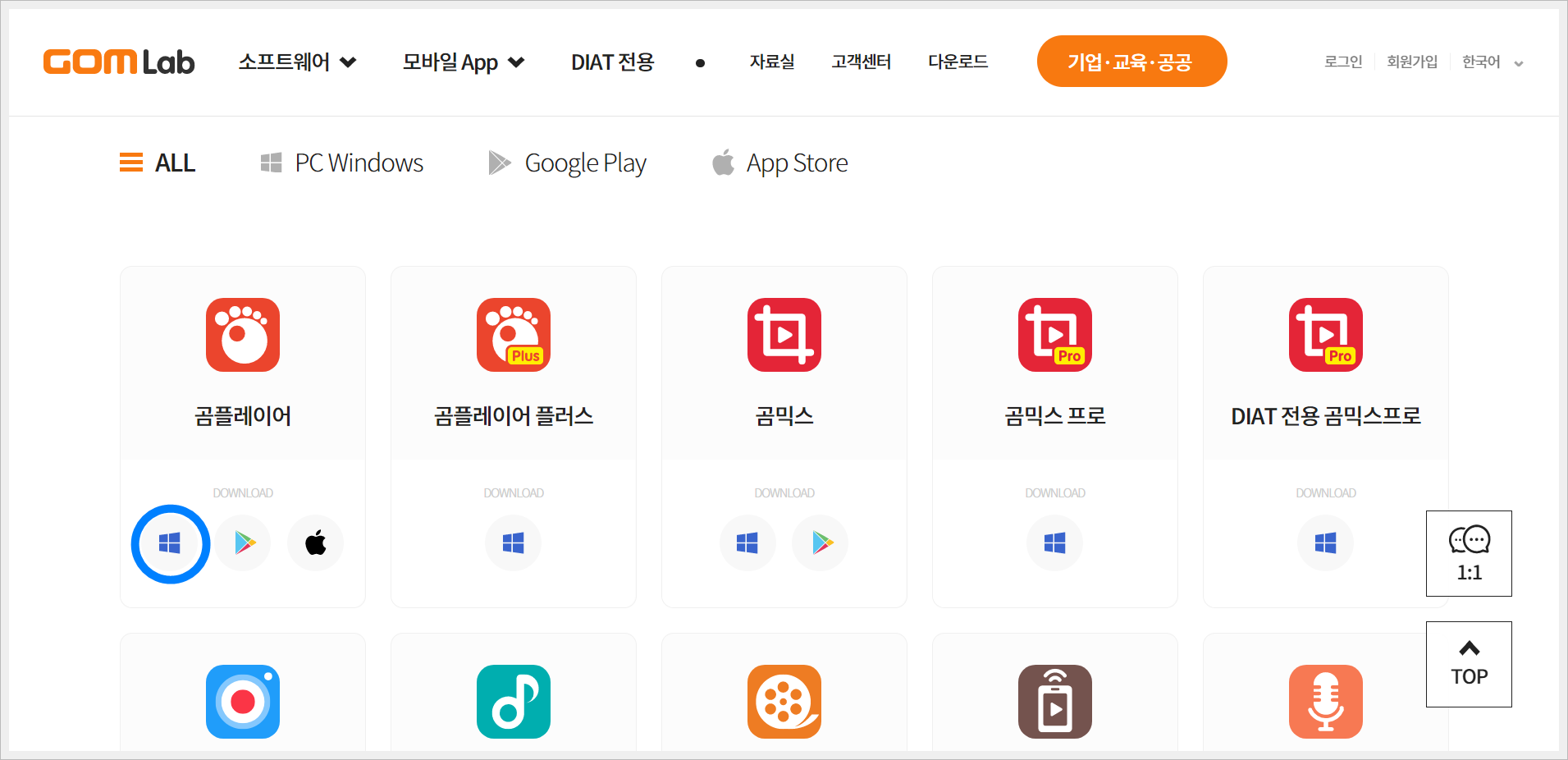Click the 곰플레이어 app icon
This screenshot has height=760, width=1568.
click(243, 335)
